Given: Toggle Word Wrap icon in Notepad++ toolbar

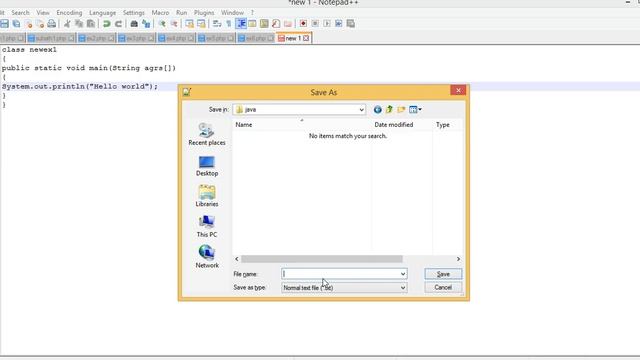Looking at the screenshot, I should (217, 24).
